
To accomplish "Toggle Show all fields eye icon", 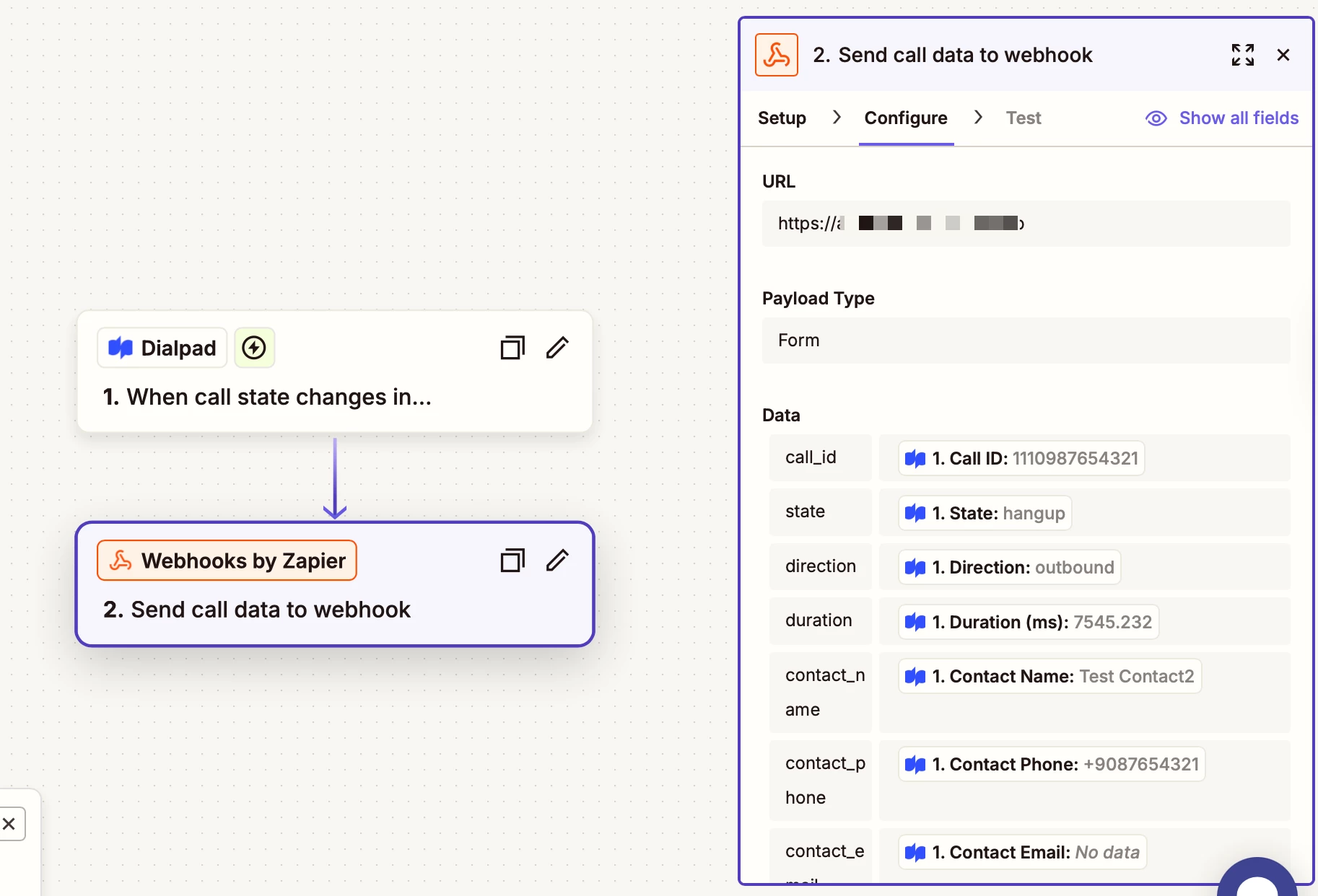I will click(x=1156, y=118).
